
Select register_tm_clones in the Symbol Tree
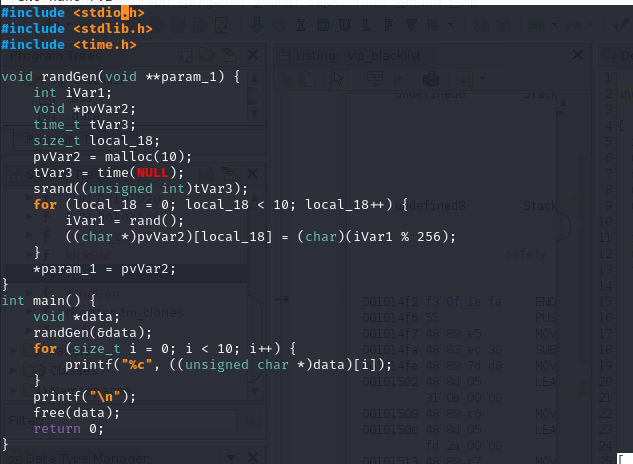pos(125,313)
